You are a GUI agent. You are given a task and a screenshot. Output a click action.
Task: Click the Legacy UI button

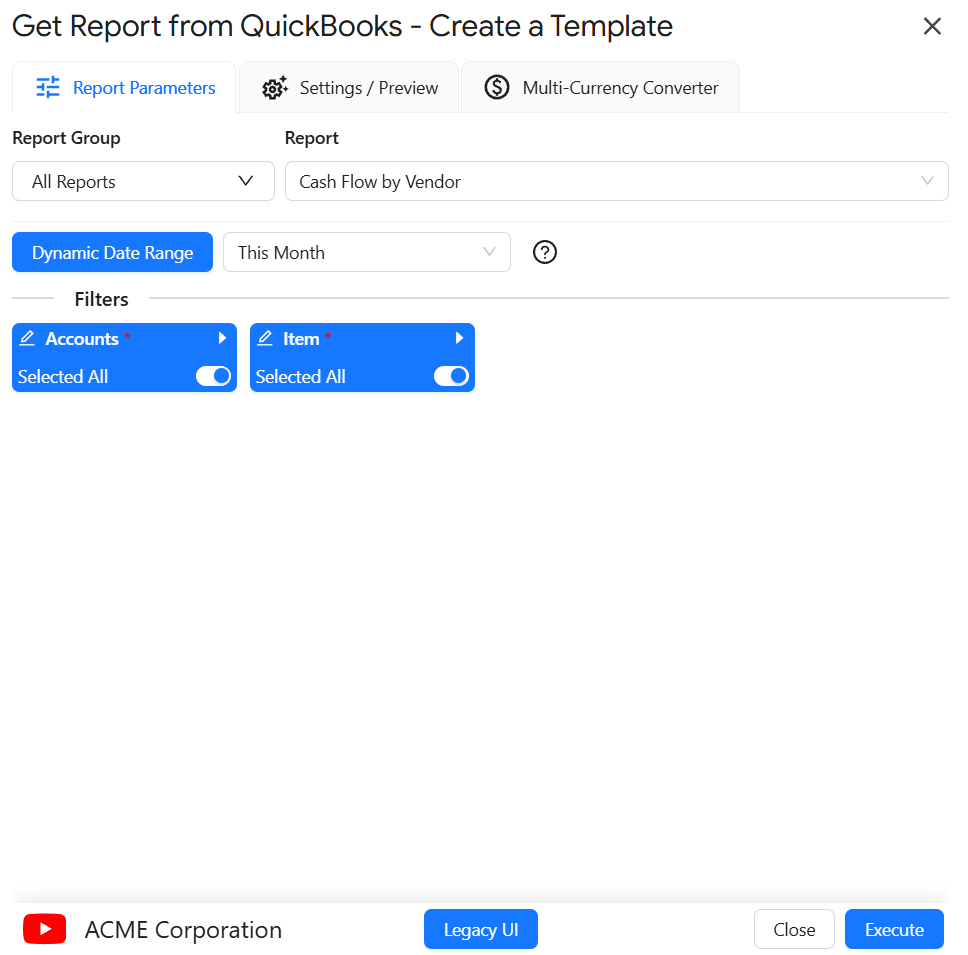(480, 929)
